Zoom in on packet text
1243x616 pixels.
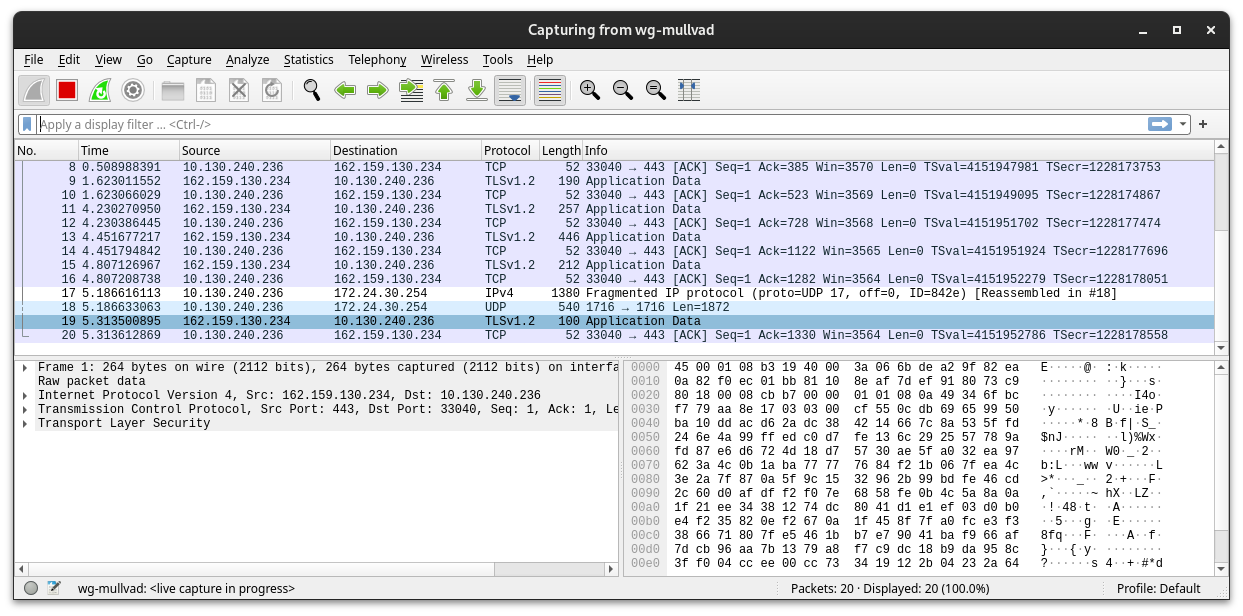(x=590, y=91)
